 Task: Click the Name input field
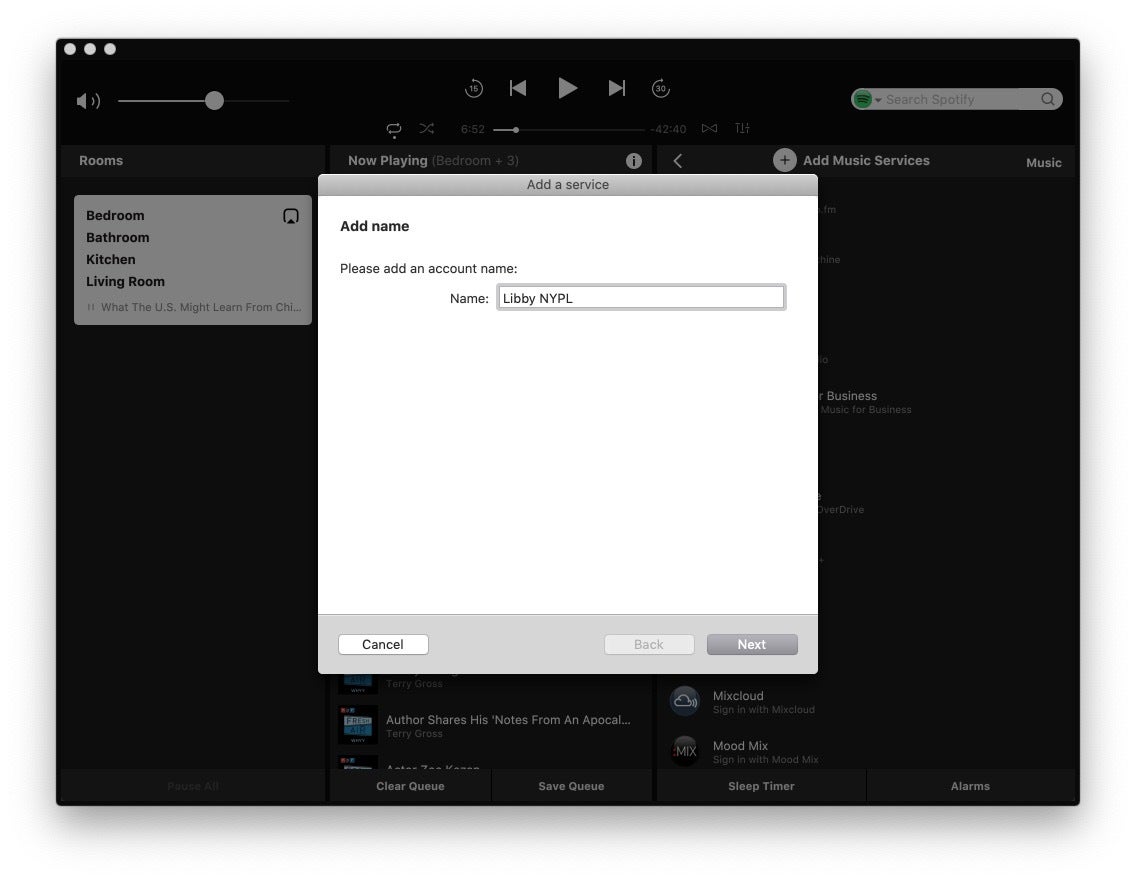[x=640, y=298]
